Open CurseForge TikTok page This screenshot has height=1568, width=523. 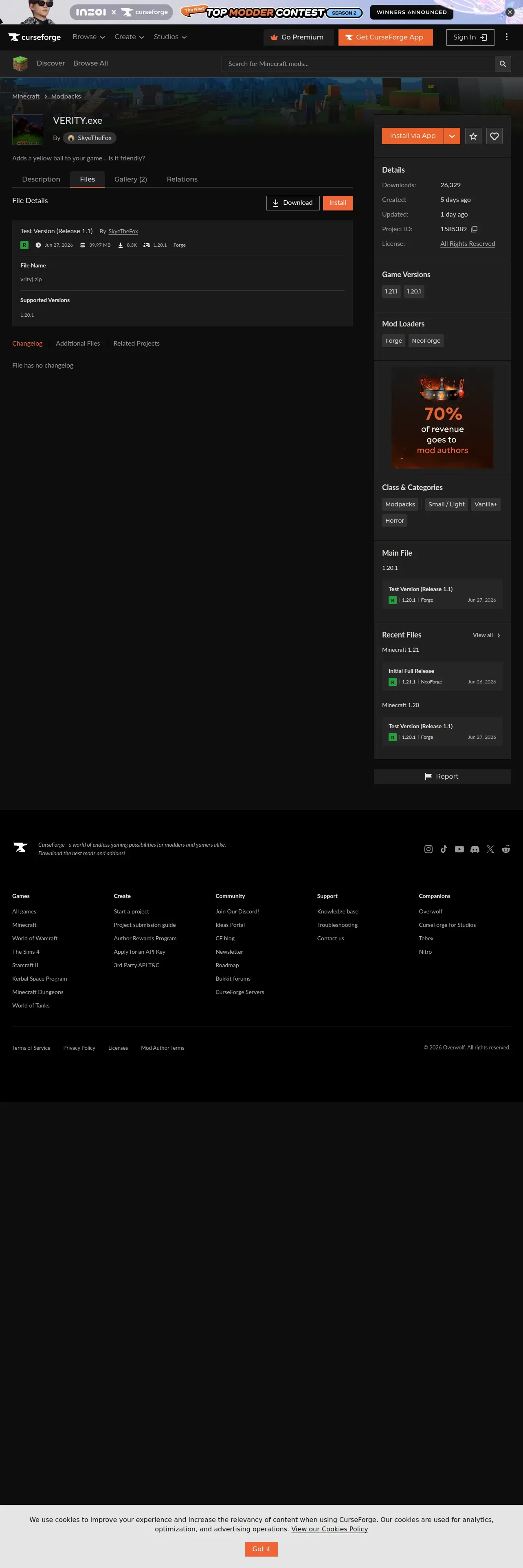(x=444, y=849)
